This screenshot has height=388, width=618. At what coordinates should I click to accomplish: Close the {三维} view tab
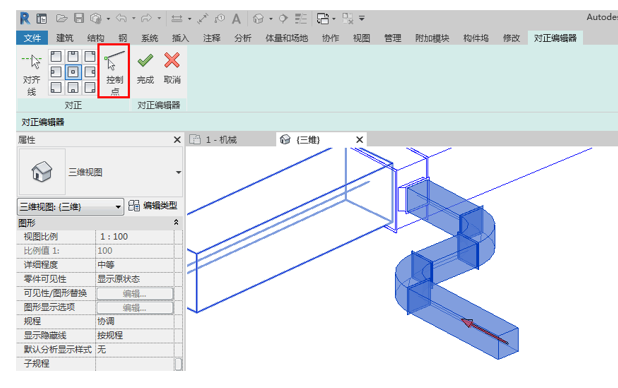coord(359,140)
